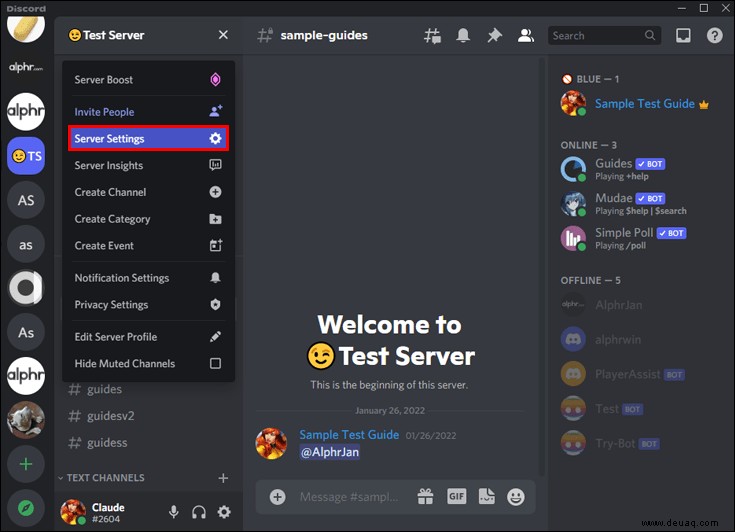
Task: Select Create Category menu entry
Action: click(148, 219)
